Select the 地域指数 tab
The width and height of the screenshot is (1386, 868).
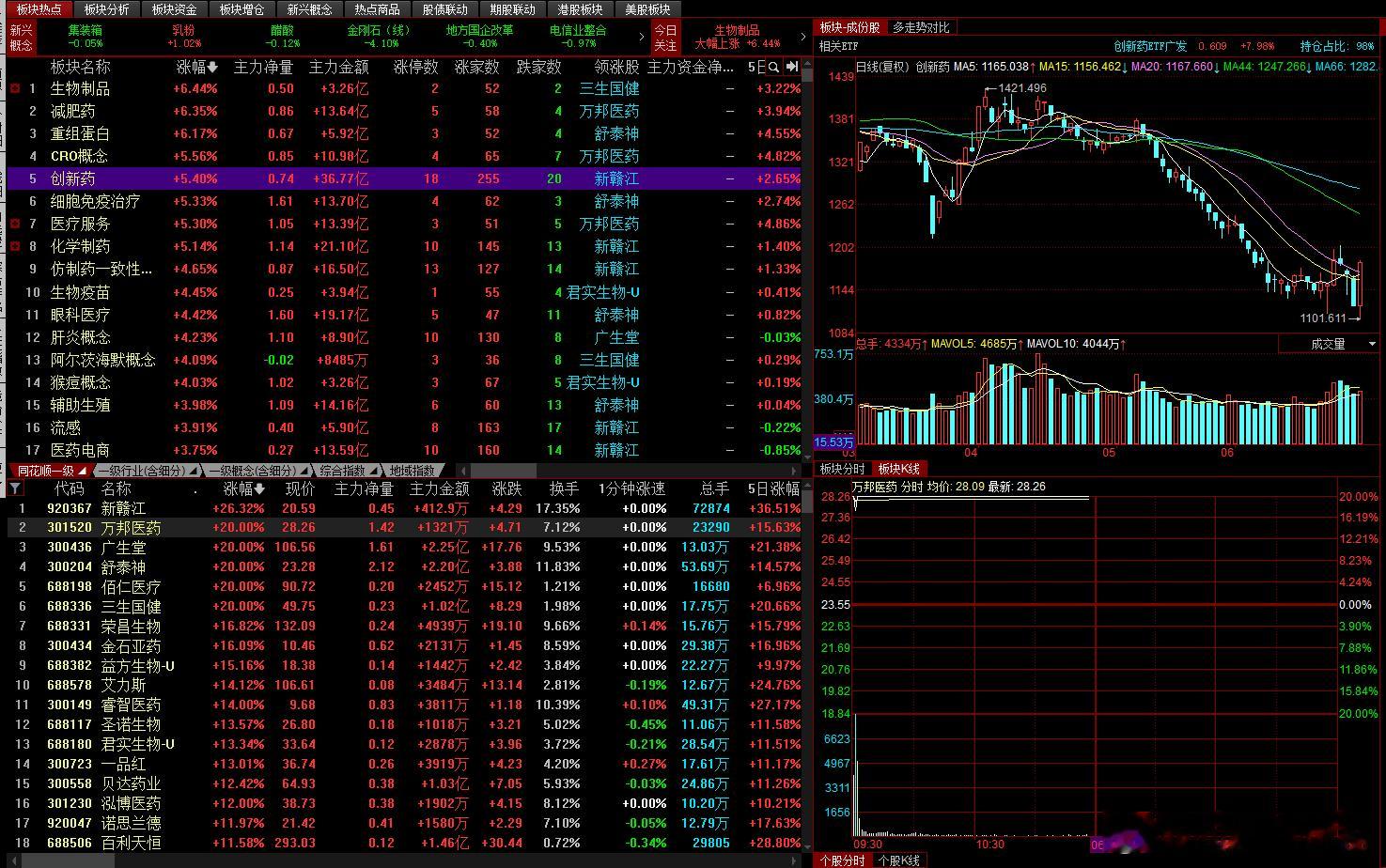click(413, 471)
